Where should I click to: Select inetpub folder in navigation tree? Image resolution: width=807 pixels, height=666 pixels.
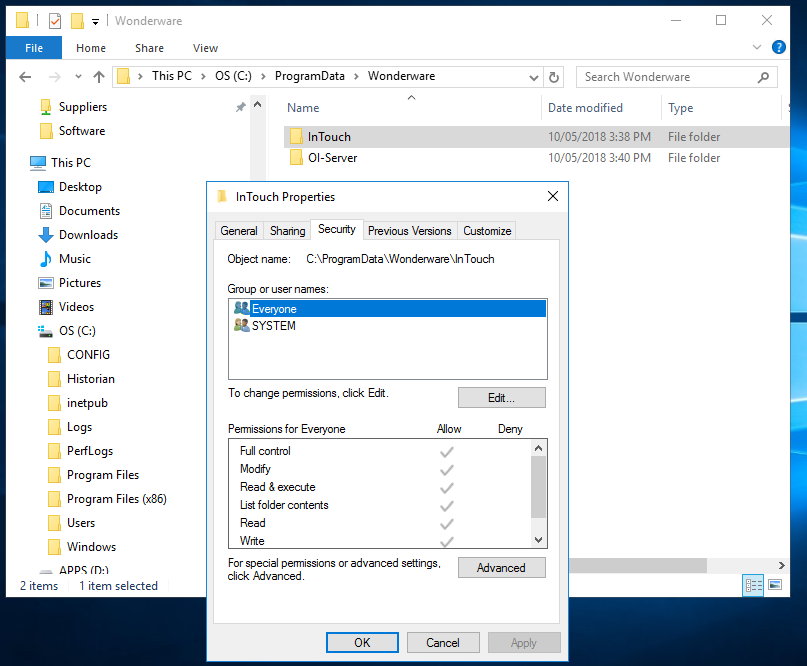(87, 403)
